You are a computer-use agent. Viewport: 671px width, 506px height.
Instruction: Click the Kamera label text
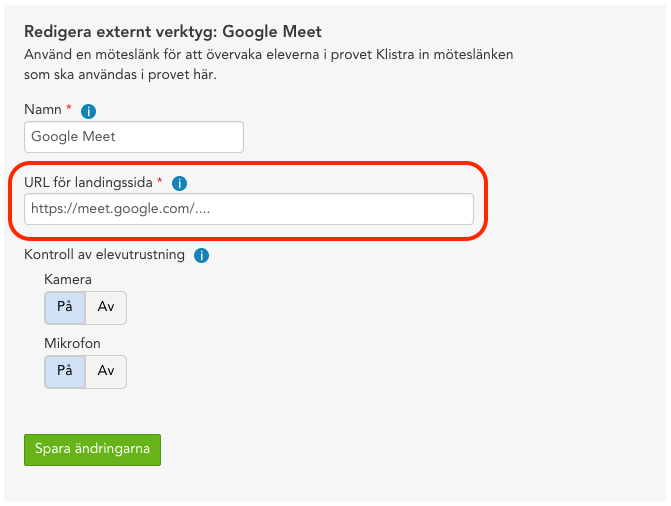[x=68, y=279]
